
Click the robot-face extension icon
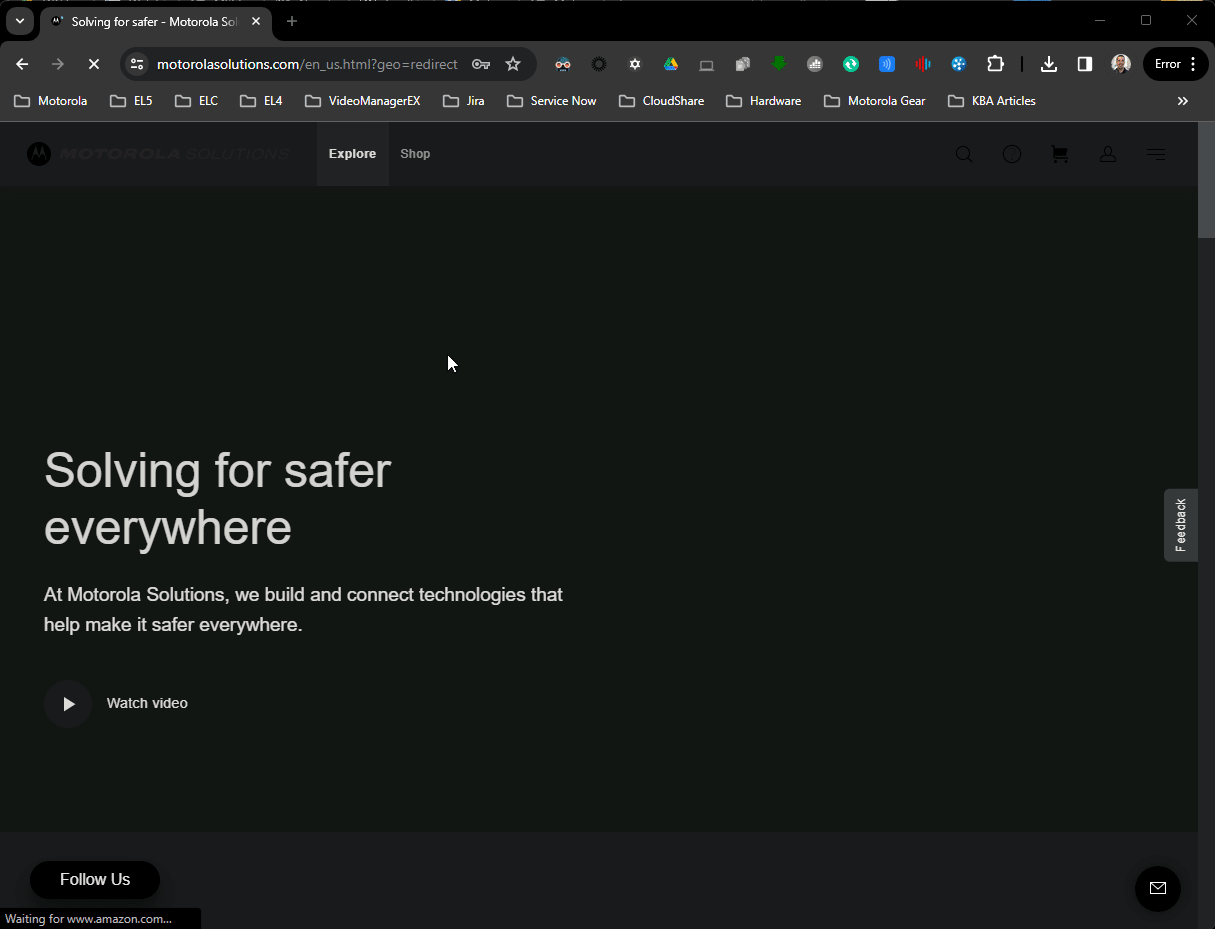coord(563,64)
